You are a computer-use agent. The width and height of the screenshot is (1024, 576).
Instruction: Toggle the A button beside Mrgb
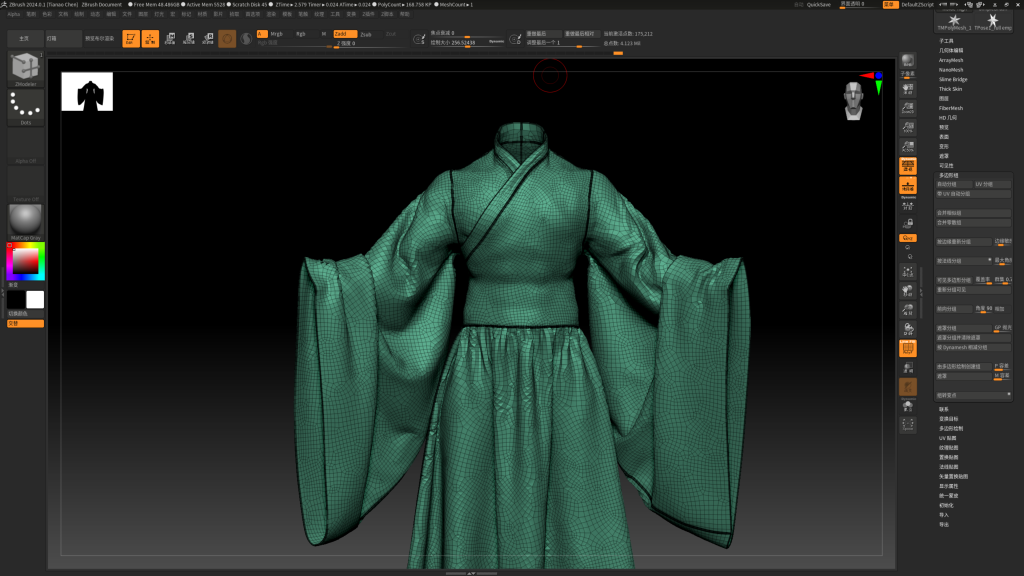(x=262, y=34)
